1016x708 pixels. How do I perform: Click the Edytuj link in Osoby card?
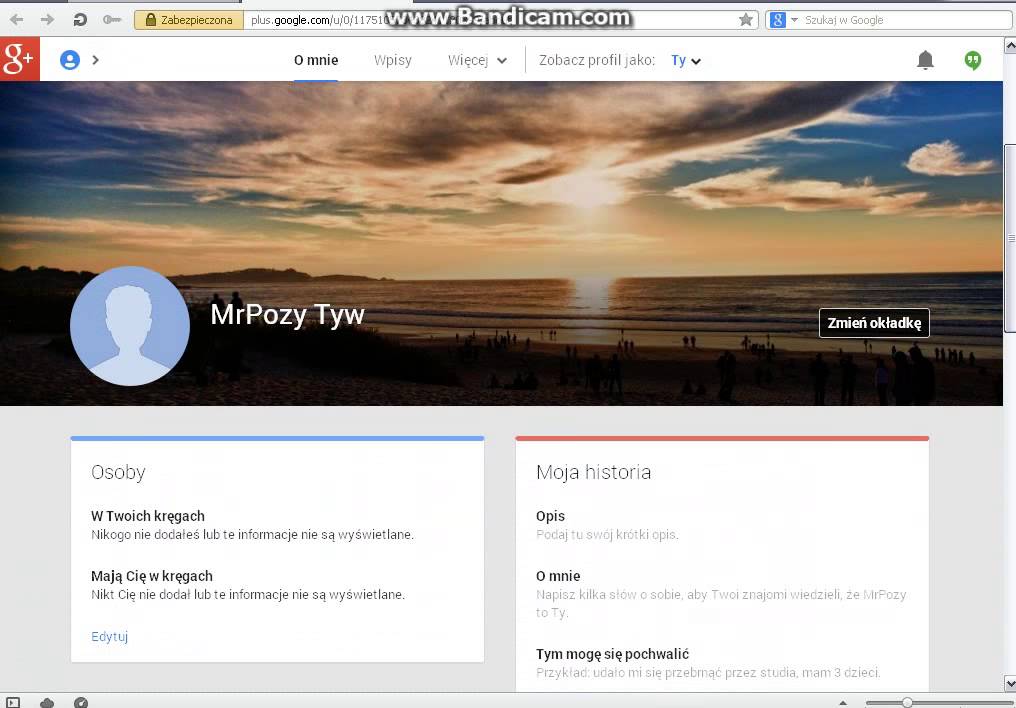(110, 636)
